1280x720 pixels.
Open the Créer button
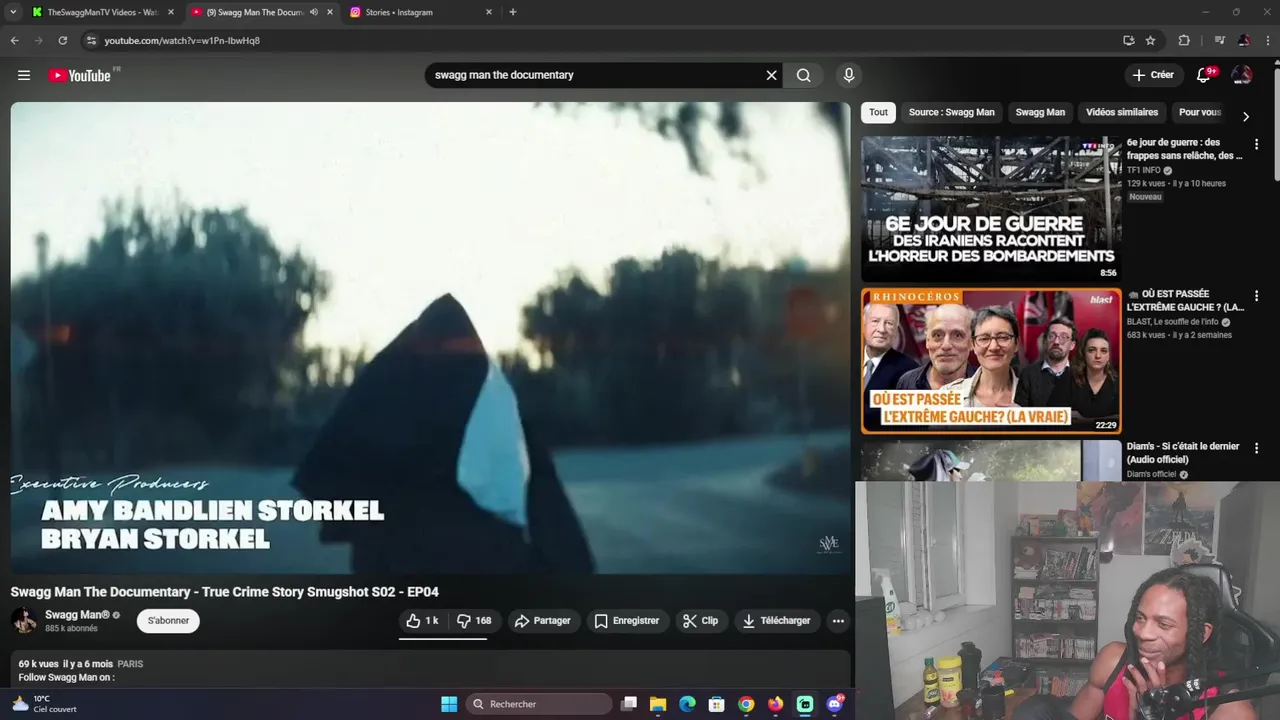click(x=1153, y=75)
